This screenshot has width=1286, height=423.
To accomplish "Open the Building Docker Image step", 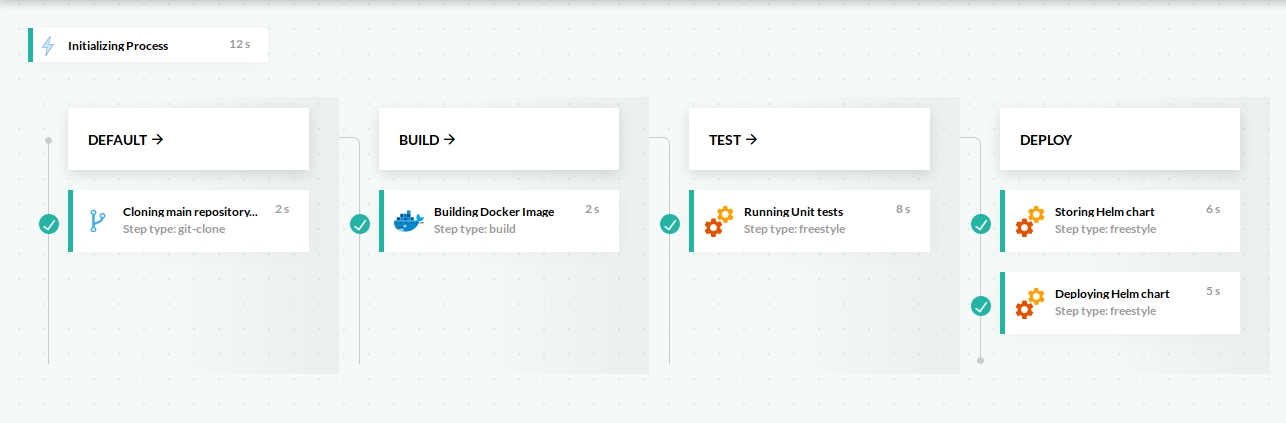I will click(494, 212).
